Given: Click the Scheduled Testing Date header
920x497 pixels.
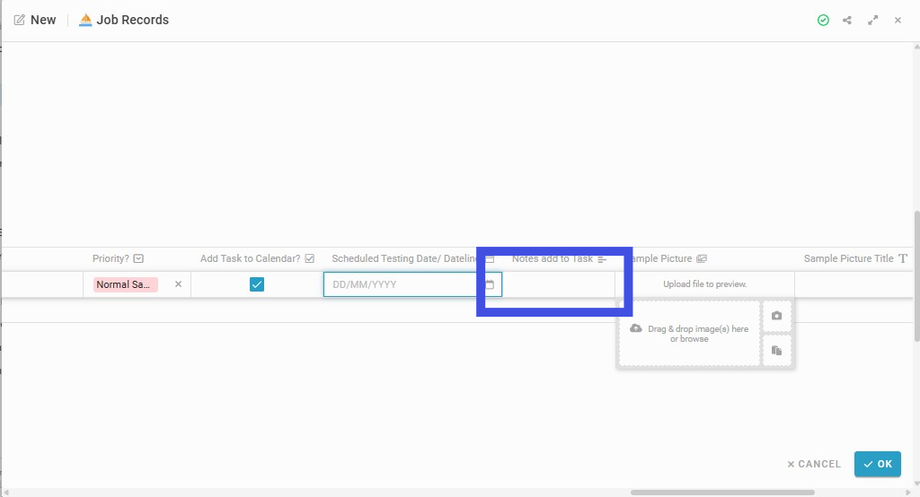Looking at the screenshot, I should tap(404, 259).
